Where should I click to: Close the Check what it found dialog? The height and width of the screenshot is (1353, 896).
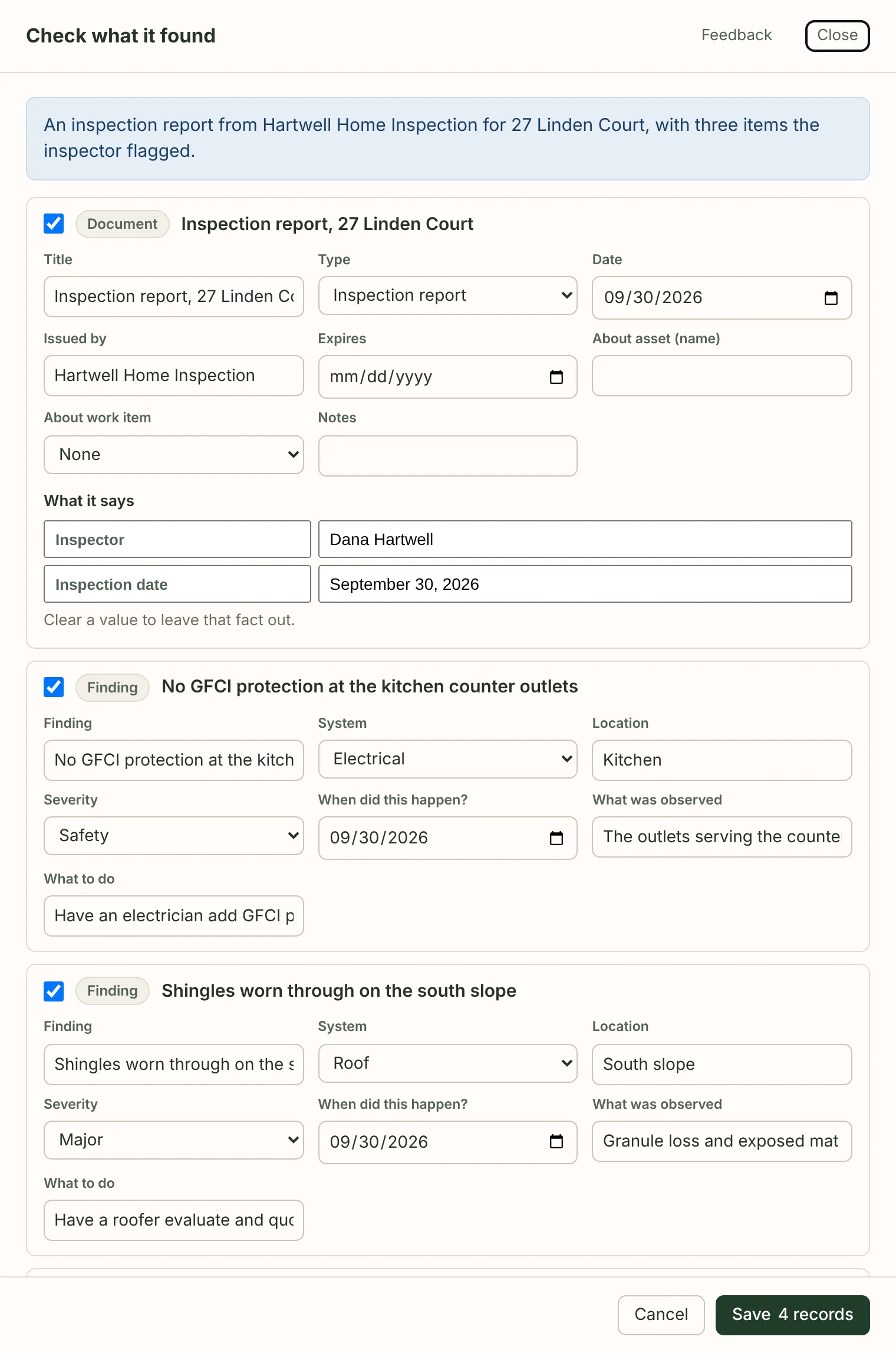click(x=837, y=36)
